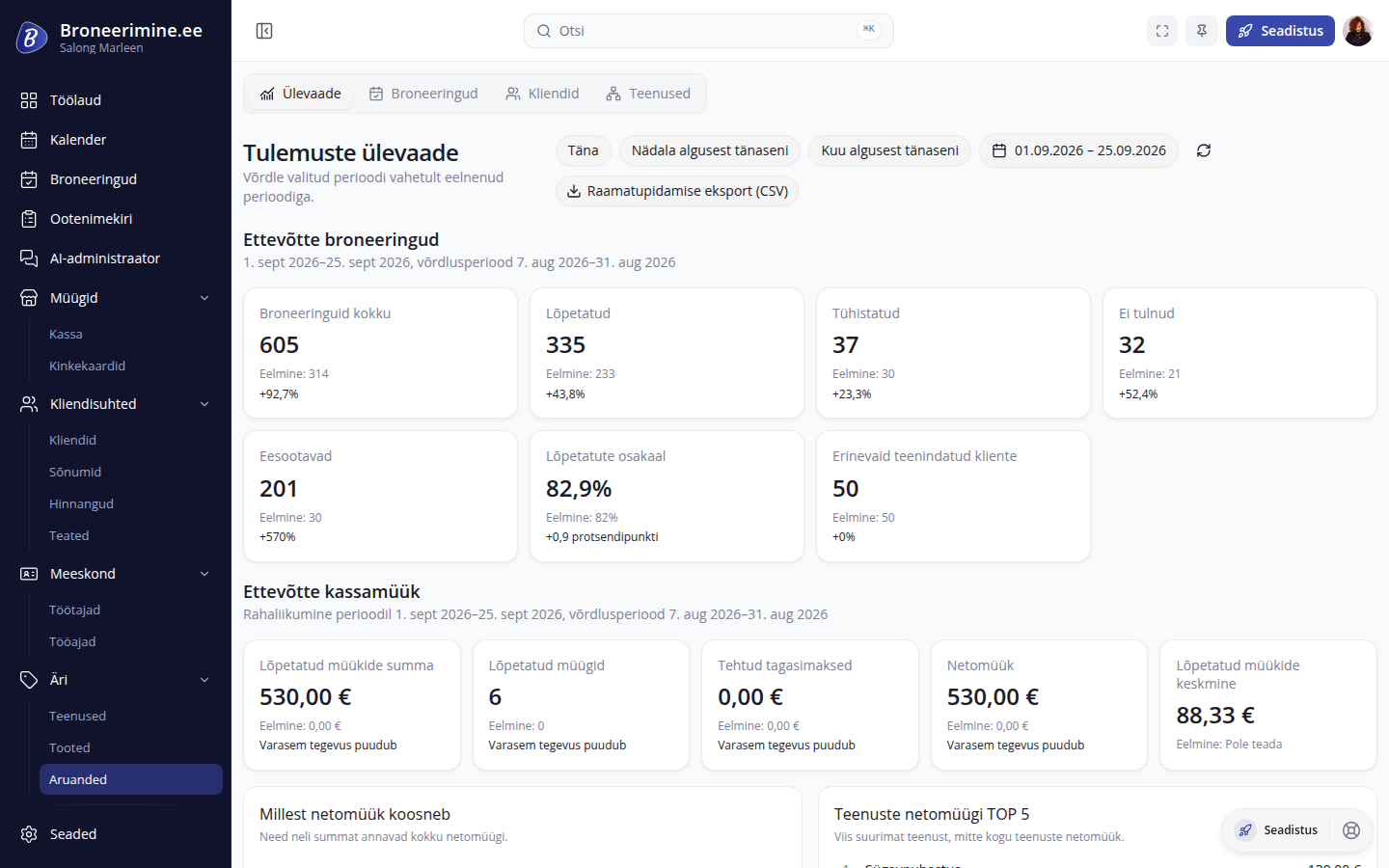Viewport: 1389px width, 868px height.
Task: Select the Täna period filter
Action: [583, 150]
